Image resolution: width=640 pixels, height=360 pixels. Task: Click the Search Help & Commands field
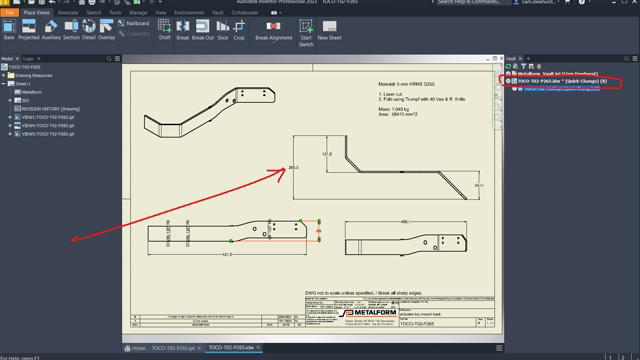473,2
